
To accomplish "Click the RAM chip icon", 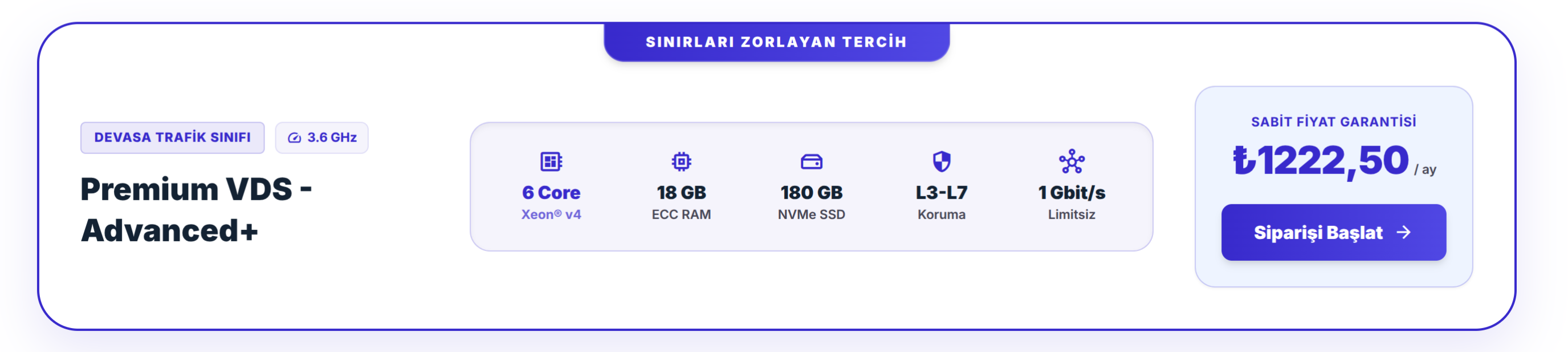I will tap(681, 161).
